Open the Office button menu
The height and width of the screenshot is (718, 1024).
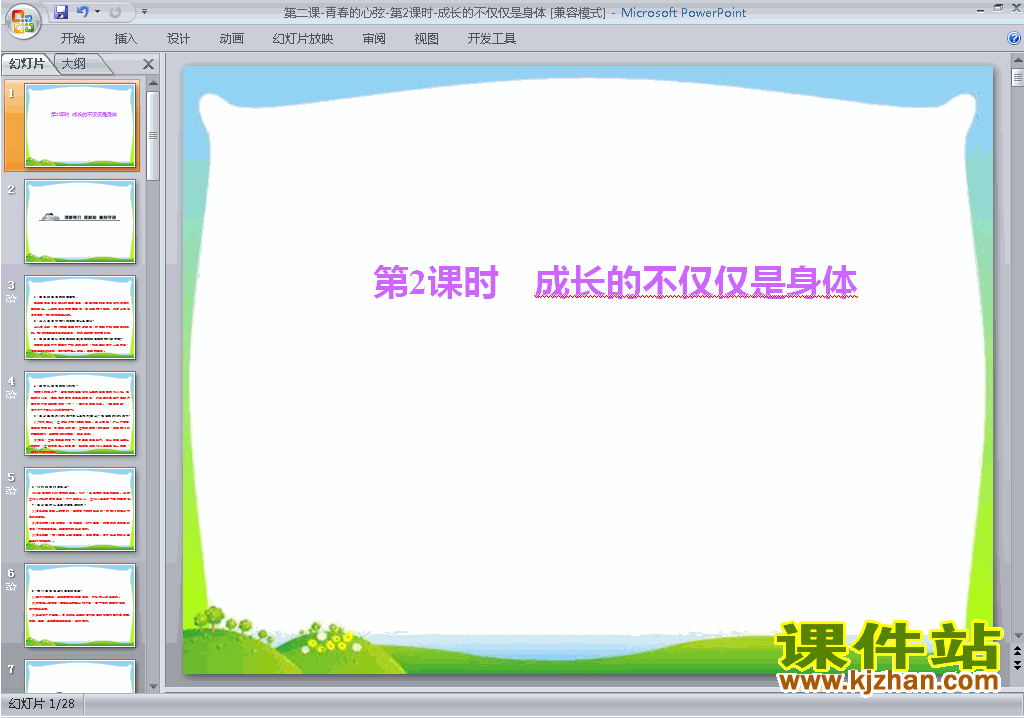point(23,22)
